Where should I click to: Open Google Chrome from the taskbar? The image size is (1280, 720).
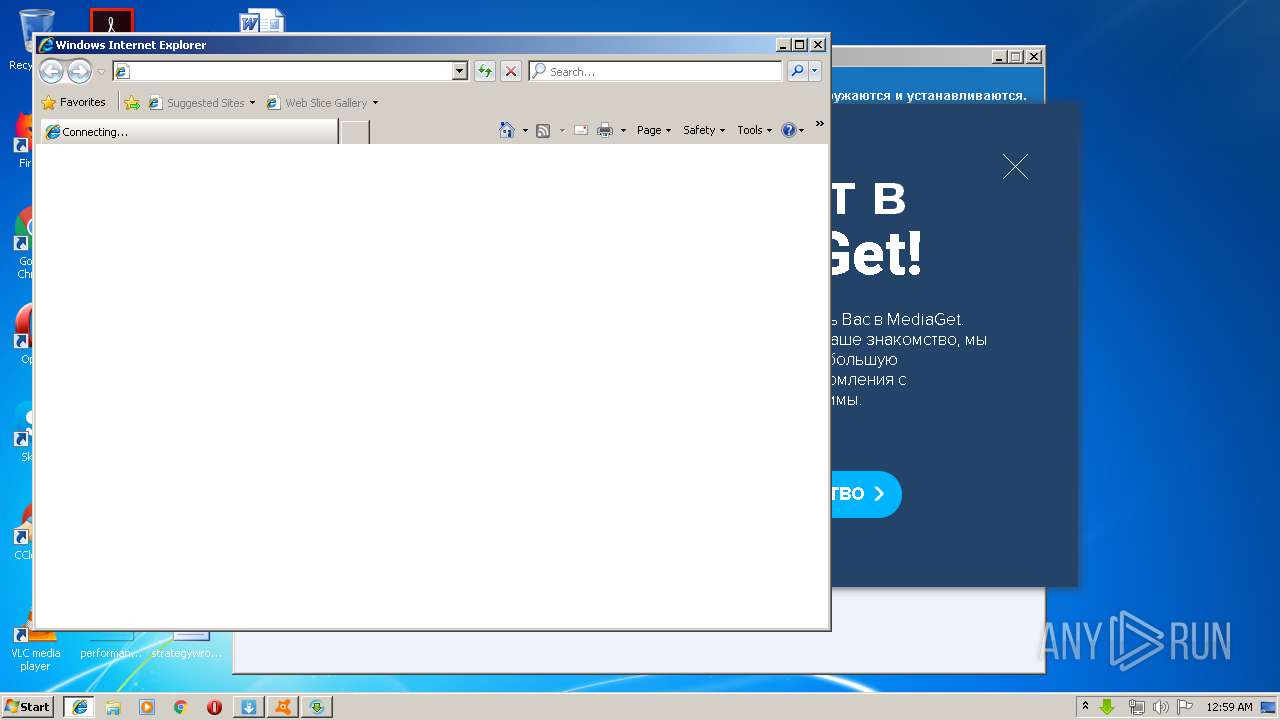point(180,707)
